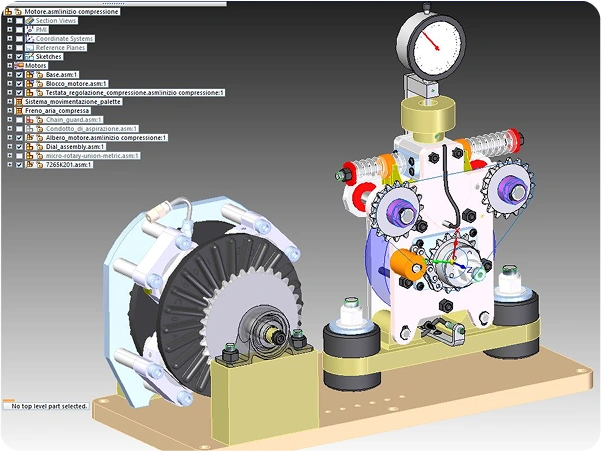Expand the Blocco_motore.asm:1 node

pos(9,83)
